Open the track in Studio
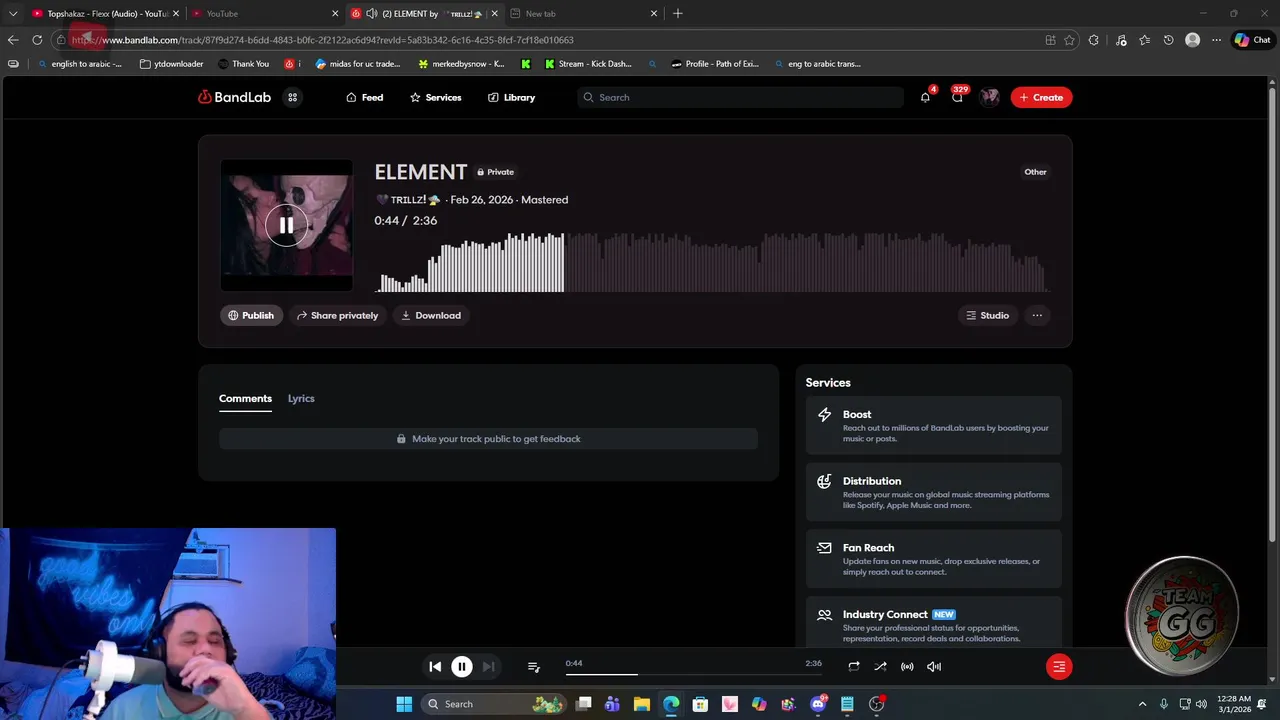The height and width of the screenshot is (720, 1280). coord(987,315)
